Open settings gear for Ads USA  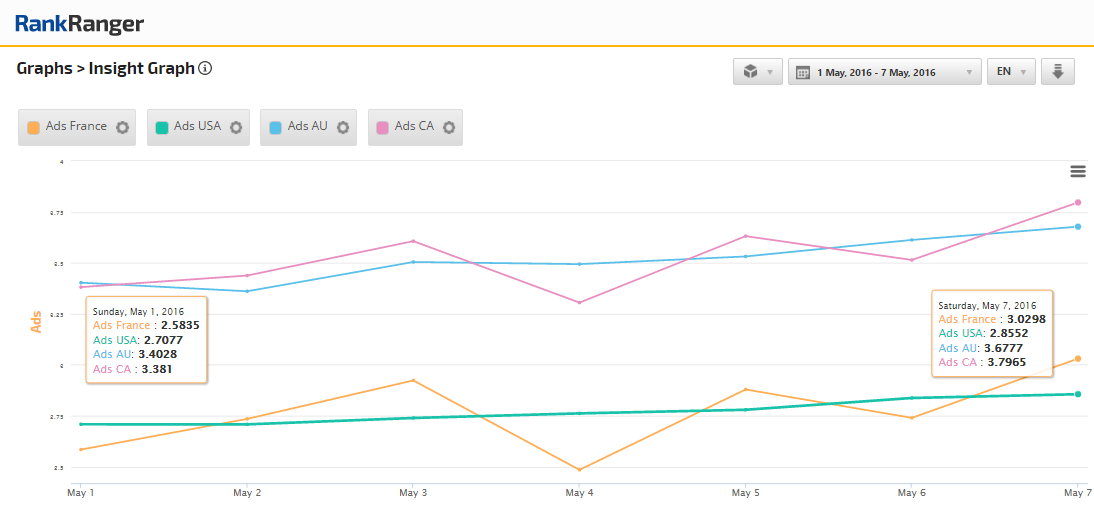(236, 127)
